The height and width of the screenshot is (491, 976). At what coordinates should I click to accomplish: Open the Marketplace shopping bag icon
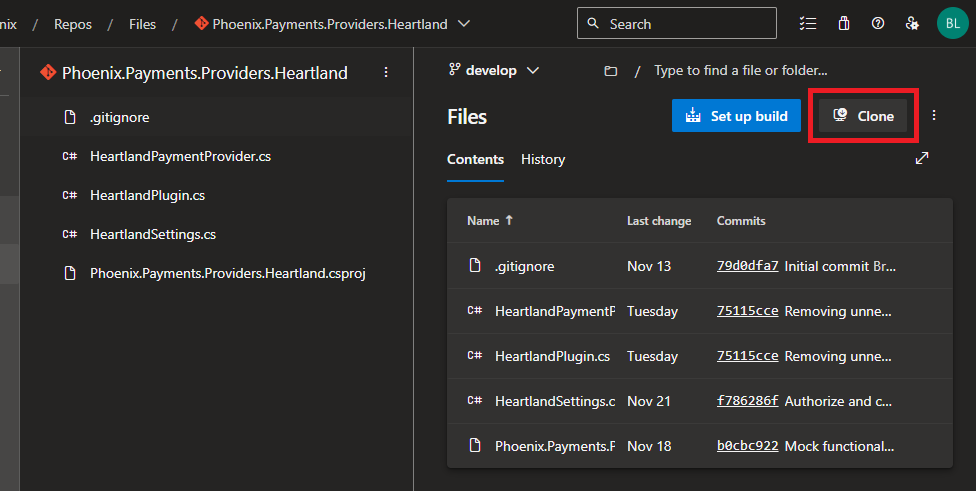click(844, 24)
